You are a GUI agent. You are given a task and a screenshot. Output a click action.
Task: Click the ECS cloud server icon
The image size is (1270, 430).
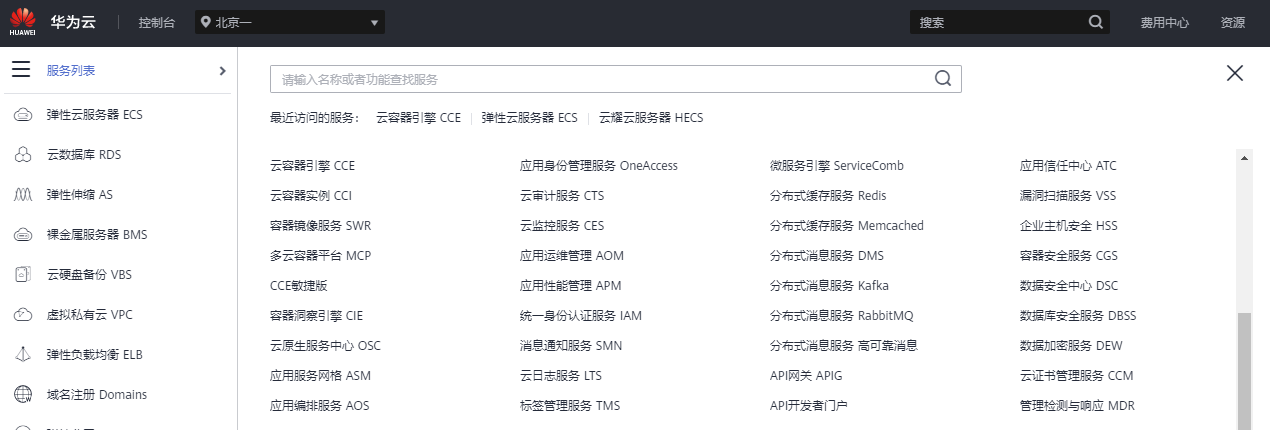[22, 115]
